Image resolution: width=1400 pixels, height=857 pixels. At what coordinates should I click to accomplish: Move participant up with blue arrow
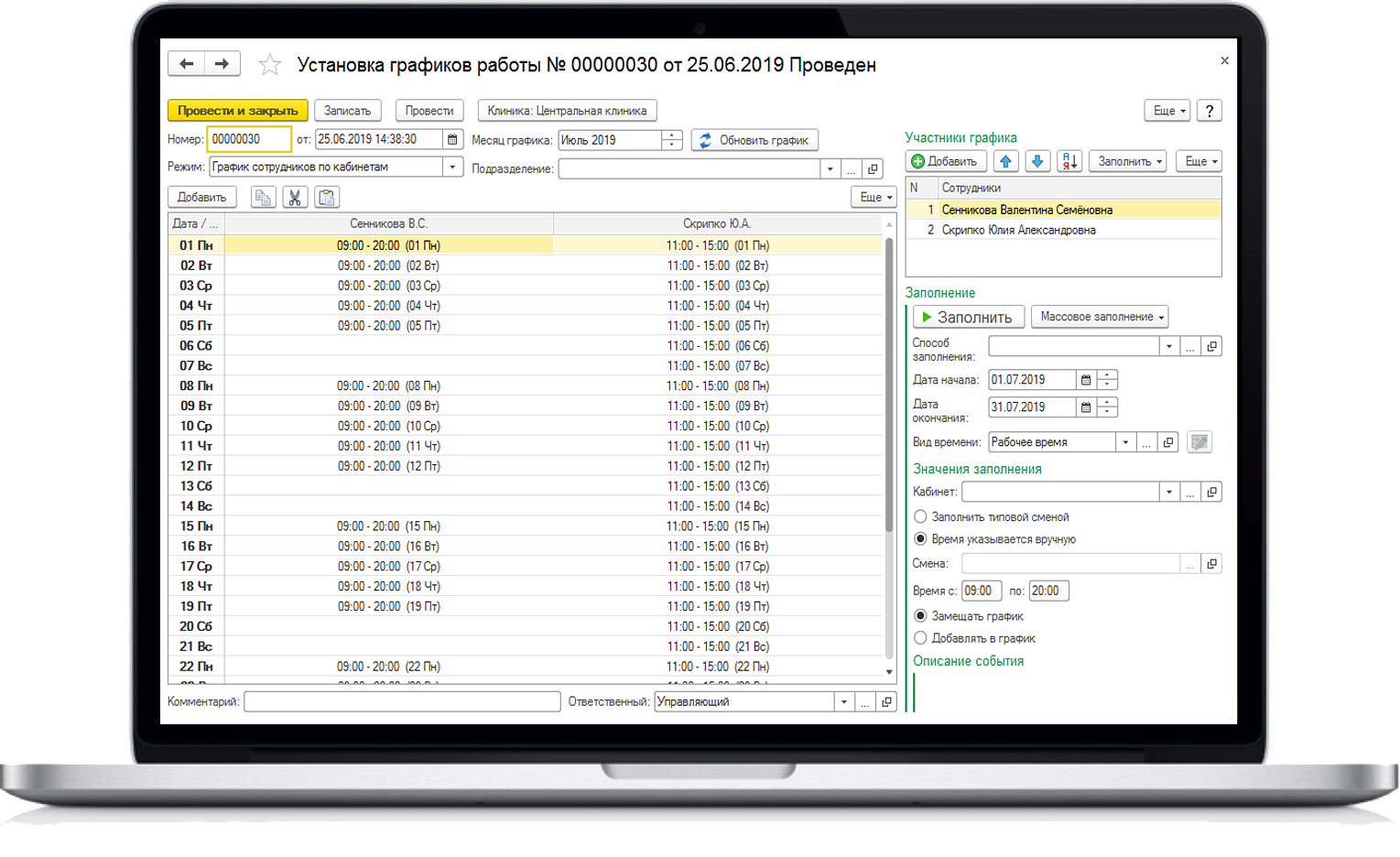(1005, 162)
